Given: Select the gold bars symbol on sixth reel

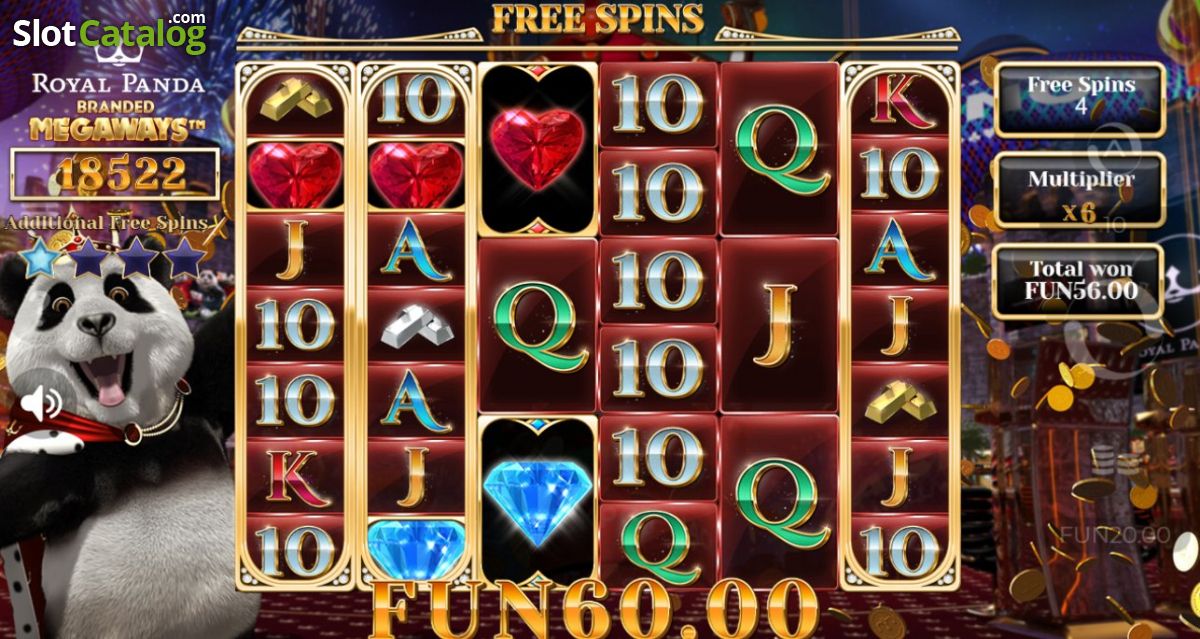Looking at the screenshot, I should tap(899, 399).
